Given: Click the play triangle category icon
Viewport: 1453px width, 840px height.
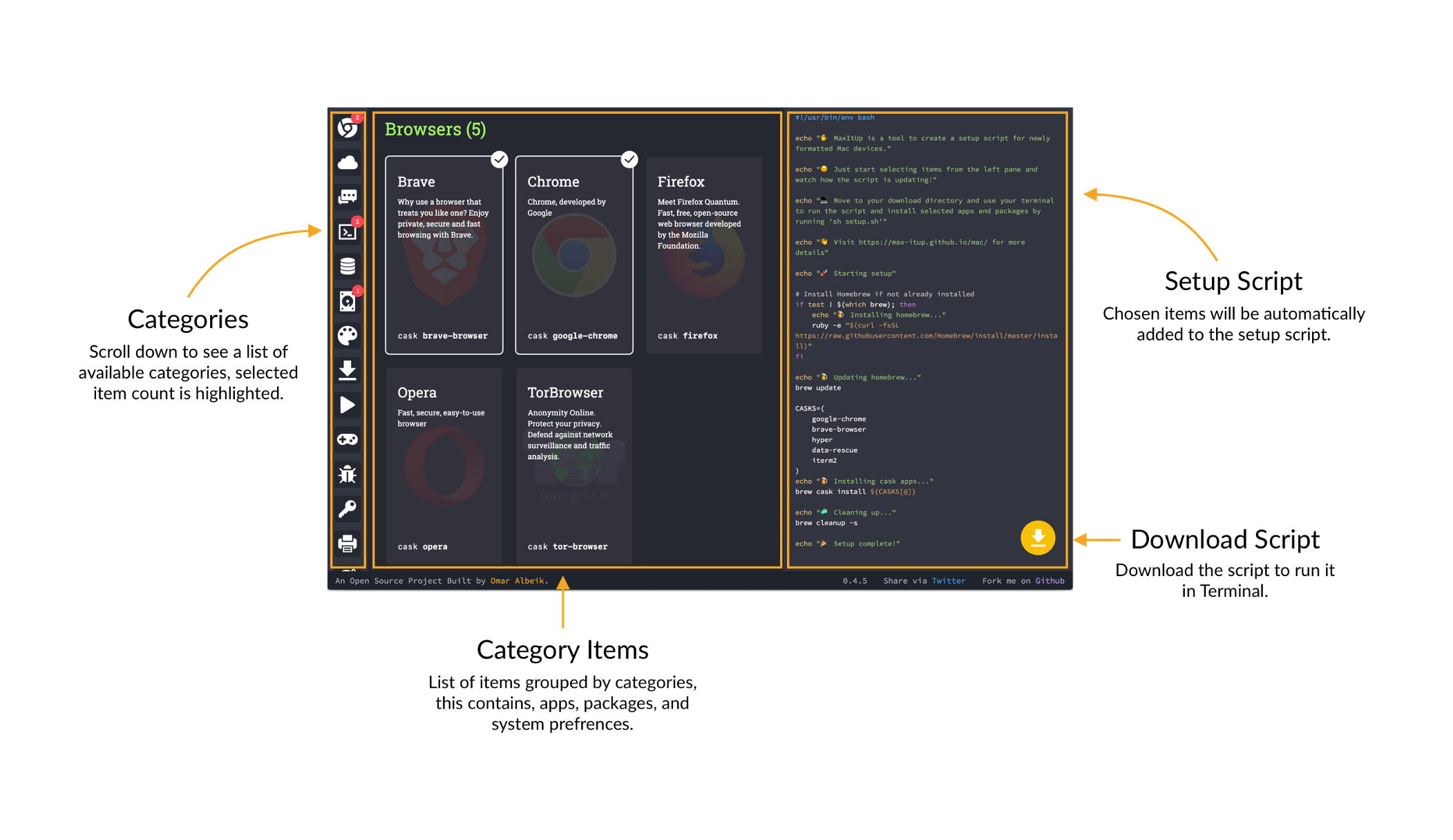Looking at the screenshot, I should [x=347, y=405].
